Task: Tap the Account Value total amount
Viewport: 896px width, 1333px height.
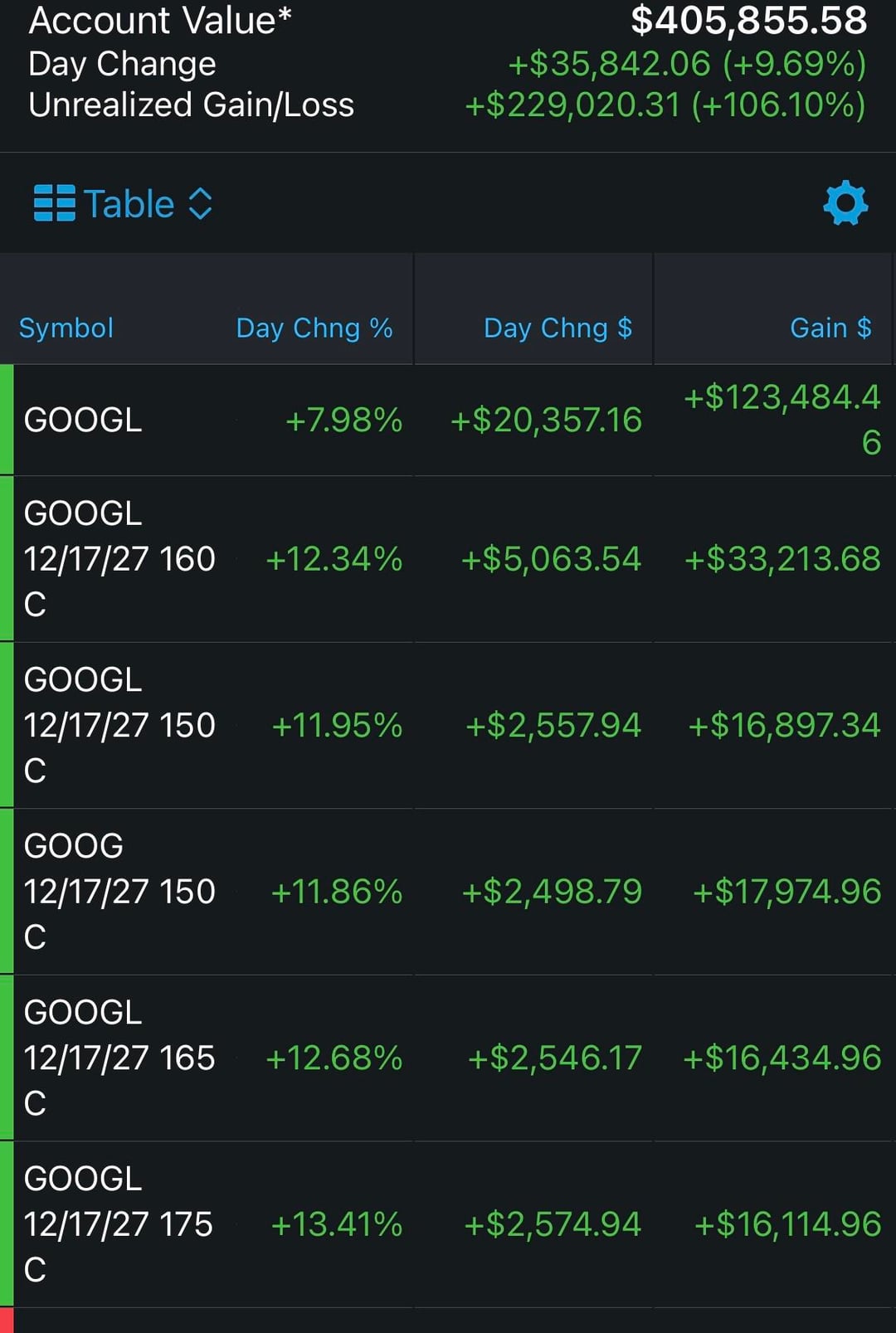Action: point(748,20)
